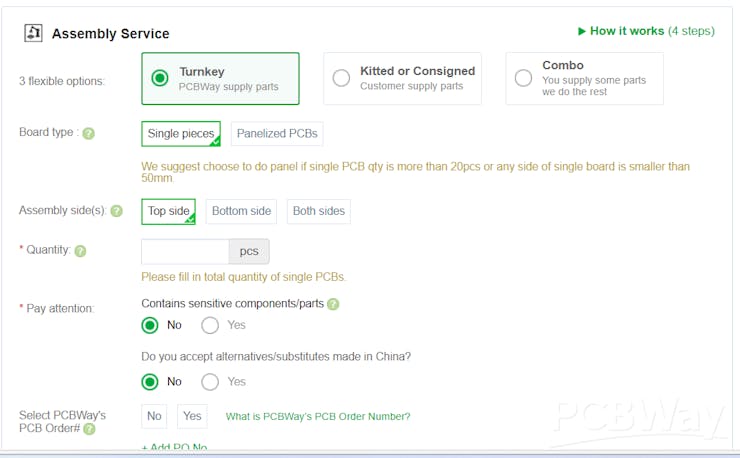This screenshot has width=740, height=458.
Task: Click help icon under PCB Order# label
Action: pos(89,429)
